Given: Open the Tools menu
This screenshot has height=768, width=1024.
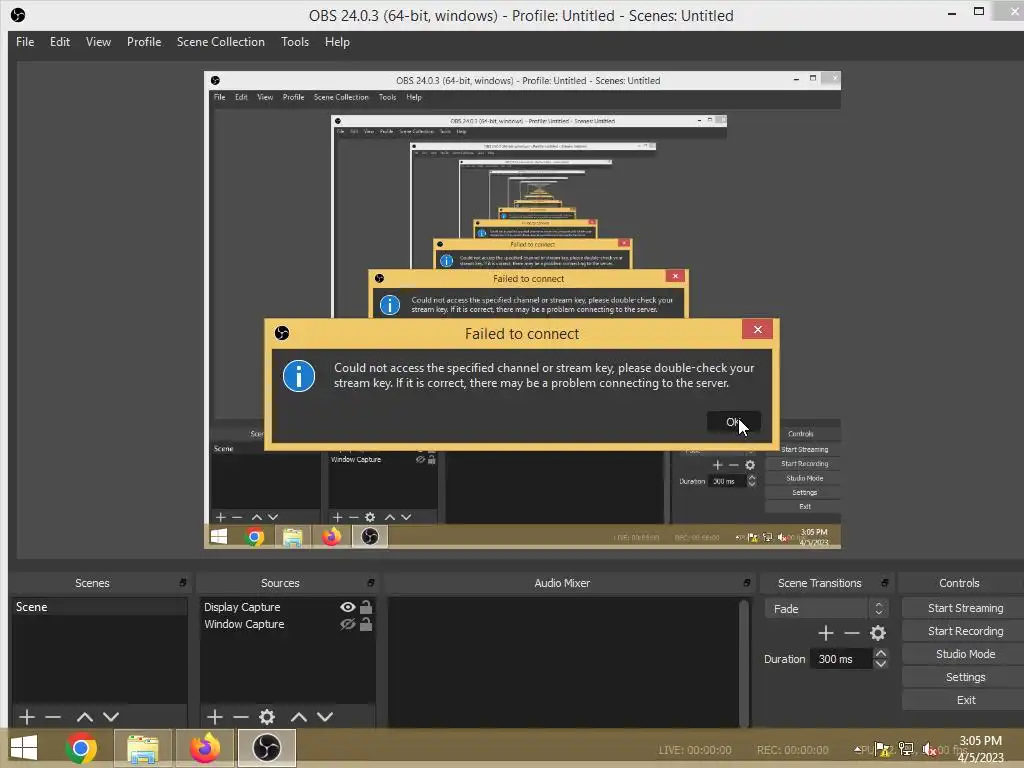Looking at the screenshot, I should coord(295,42).
